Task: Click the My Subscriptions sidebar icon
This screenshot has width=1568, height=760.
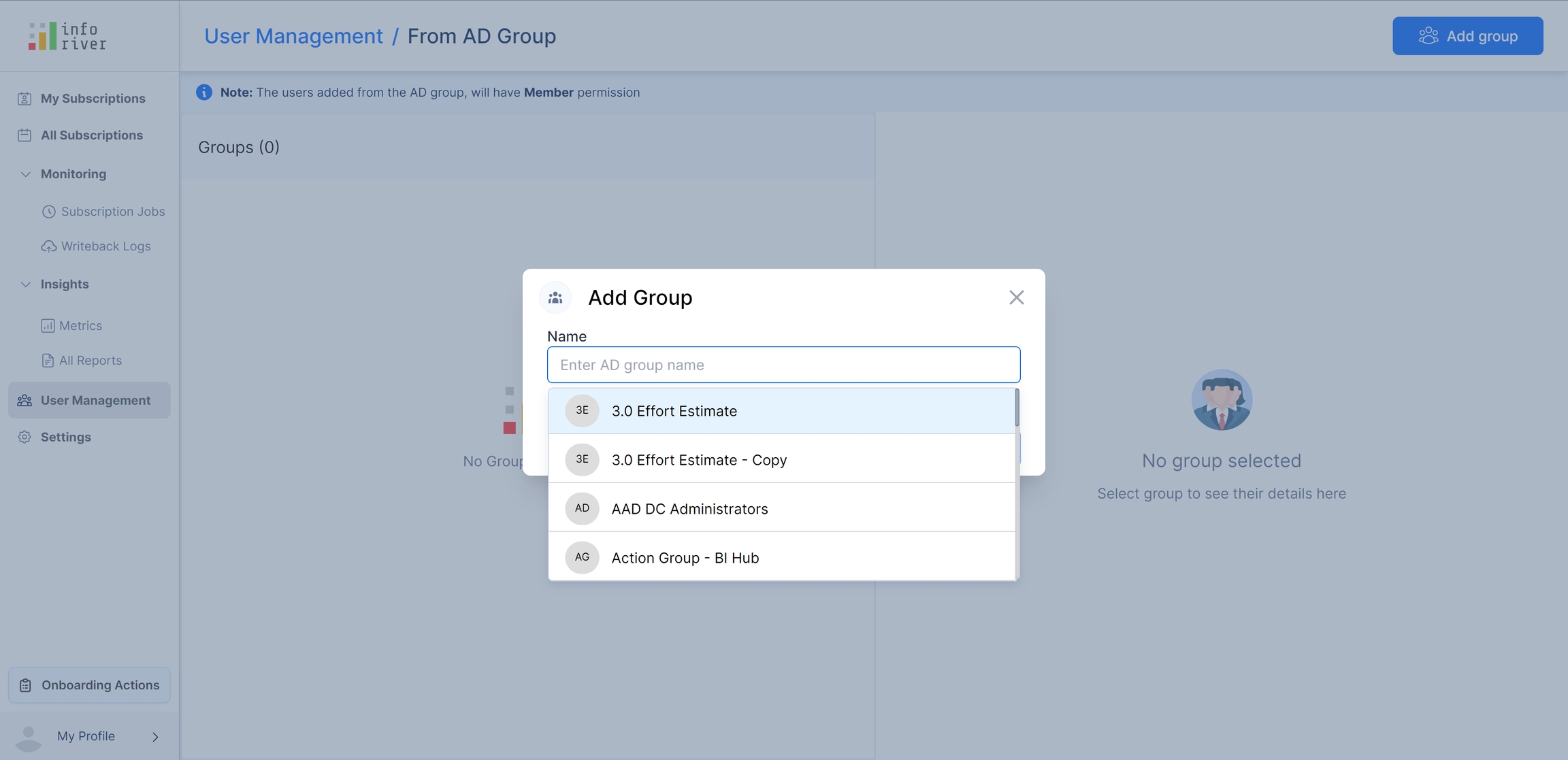Action: [24, 99]
